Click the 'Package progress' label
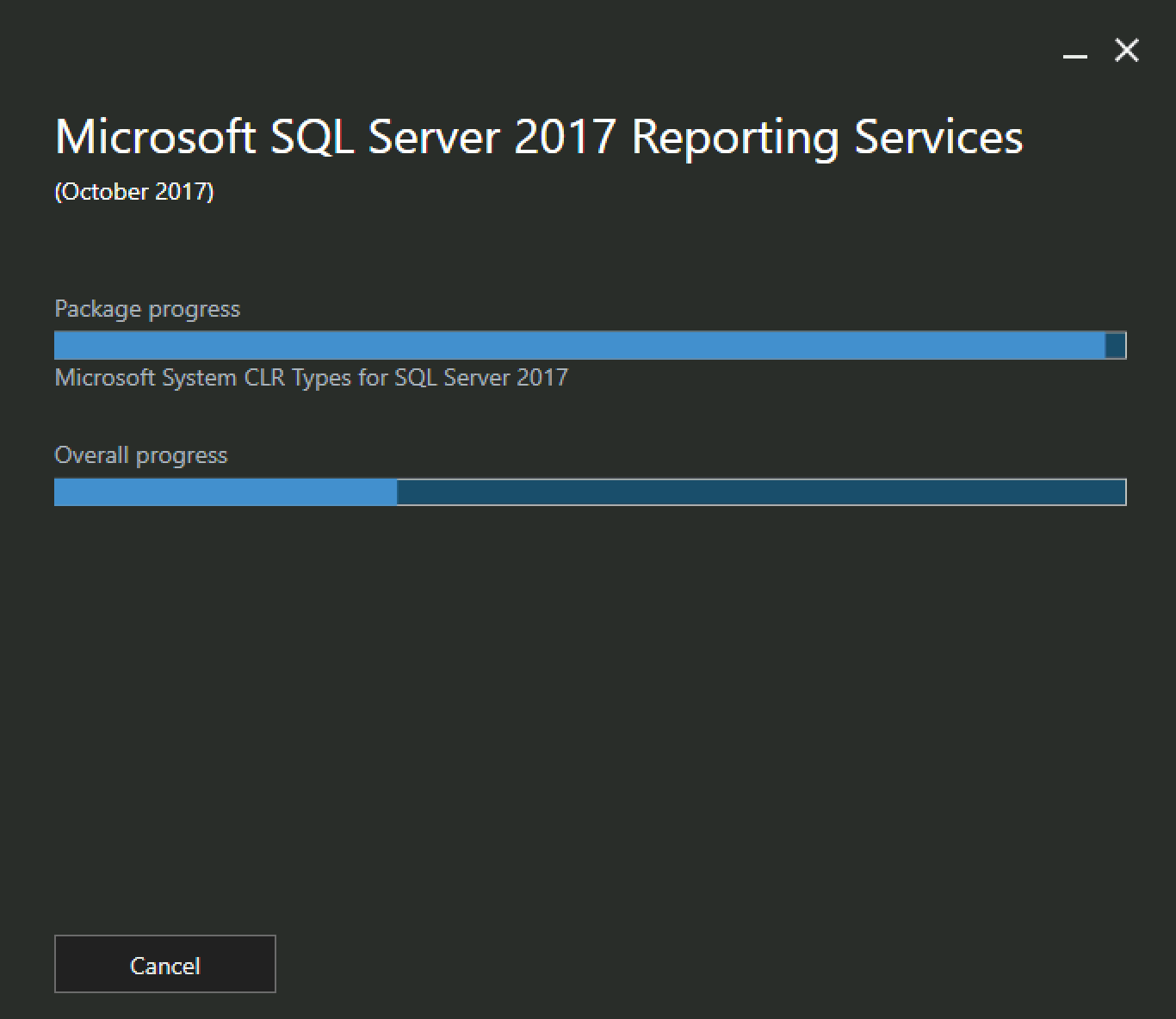 pyautogui.click(x=147, y=309)
